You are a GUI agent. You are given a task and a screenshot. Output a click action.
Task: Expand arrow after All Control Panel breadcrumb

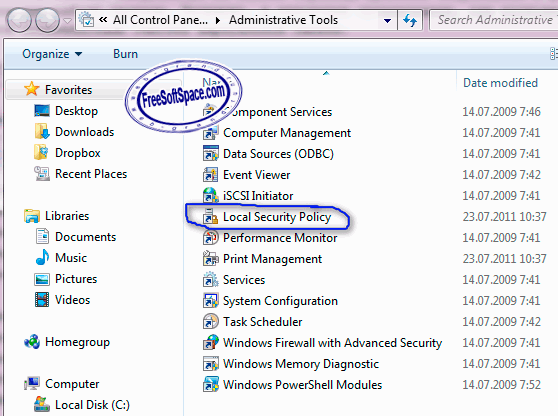(x=218, y=21)
